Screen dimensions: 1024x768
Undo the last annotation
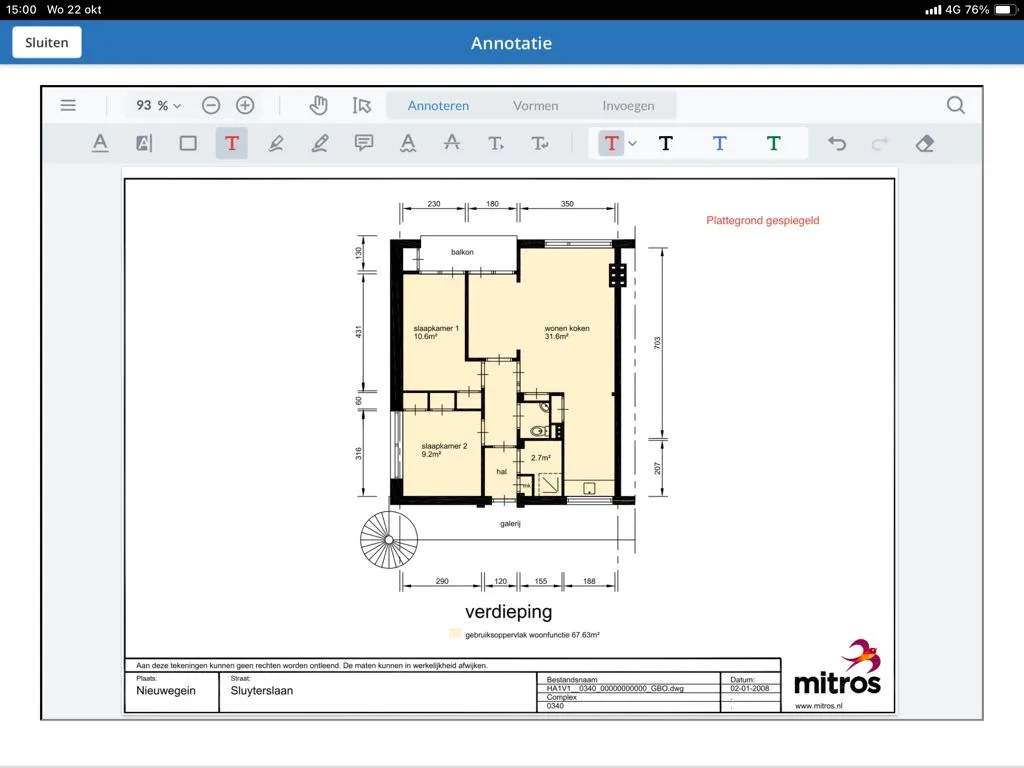[x=837, y=143]
